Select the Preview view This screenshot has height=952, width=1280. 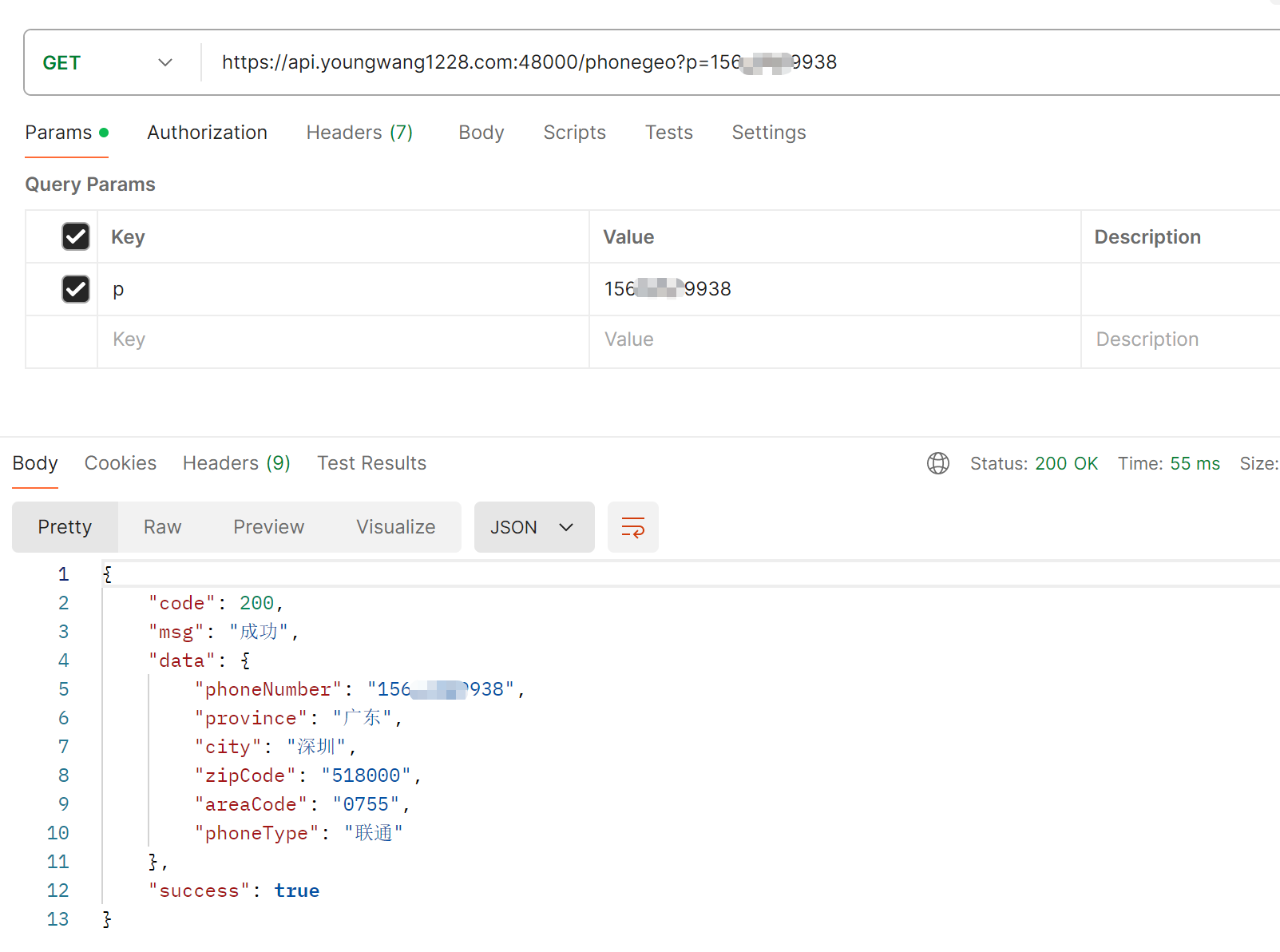(x=269, y=527)
